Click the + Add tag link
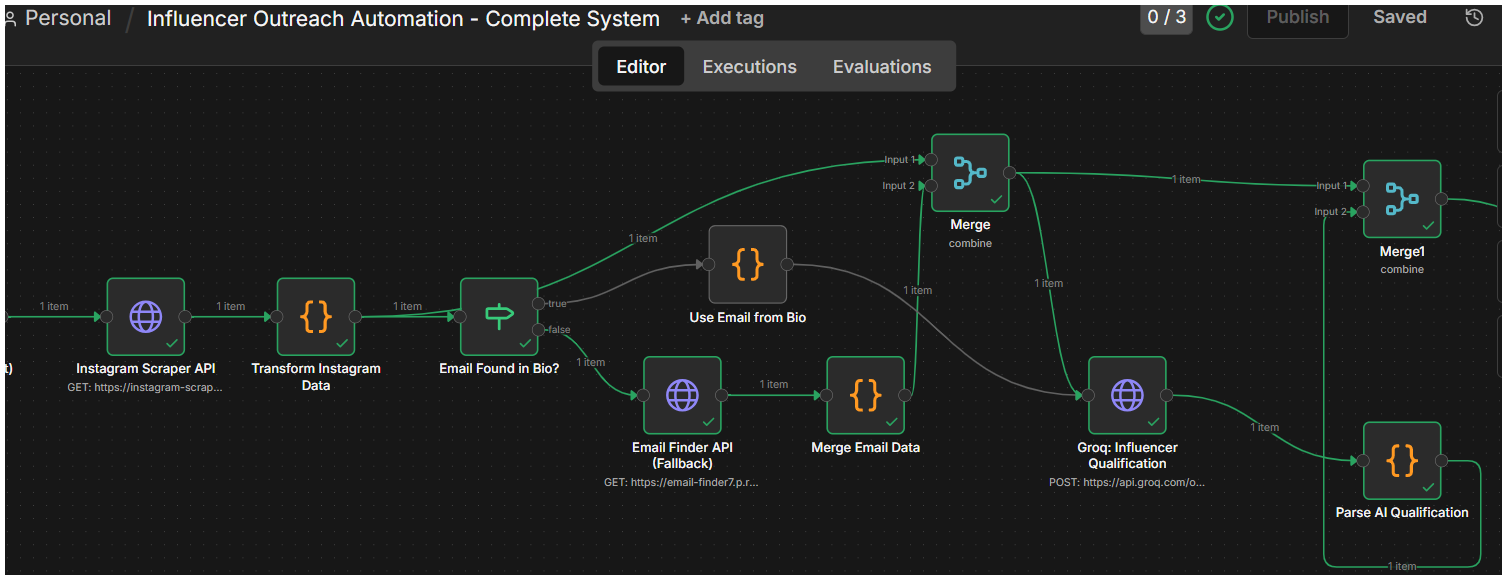The height and width of the screenshot is (580, 1507). 722,19
